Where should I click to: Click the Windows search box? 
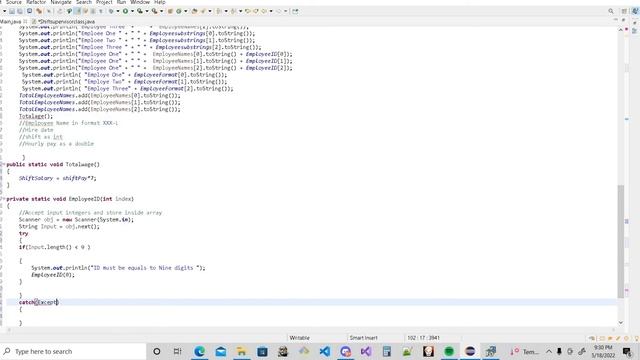click(x=73, y=351)
